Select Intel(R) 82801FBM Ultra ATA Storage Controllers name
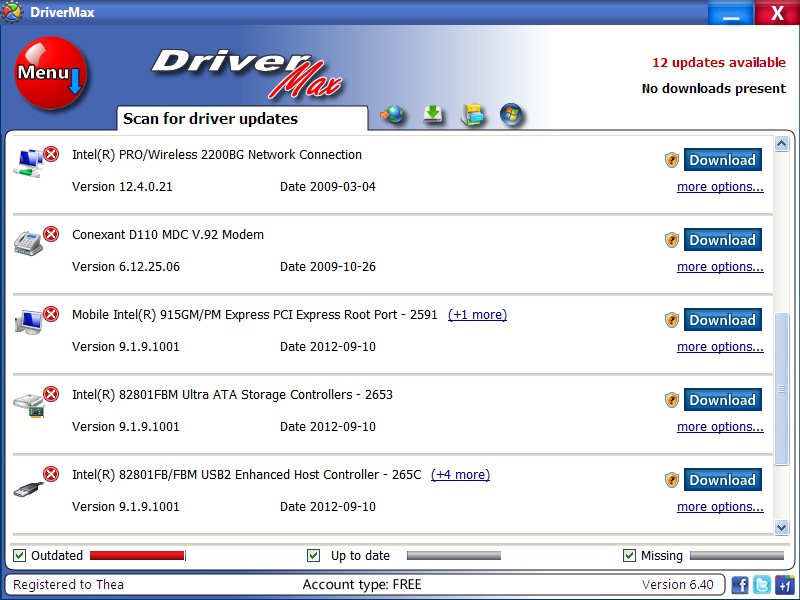The height and width of the screenshot is (600, 800). point(232,395)
